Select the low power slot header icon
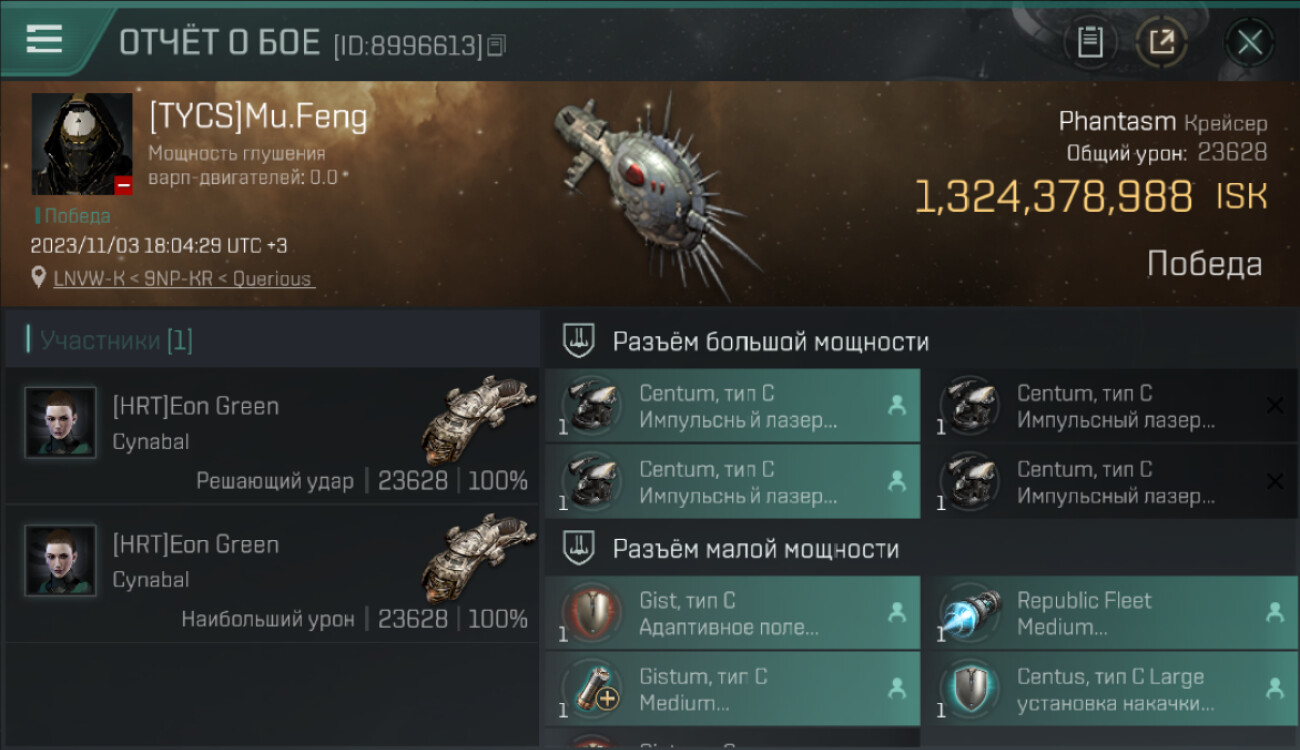1300x750 pixels. 579,548
